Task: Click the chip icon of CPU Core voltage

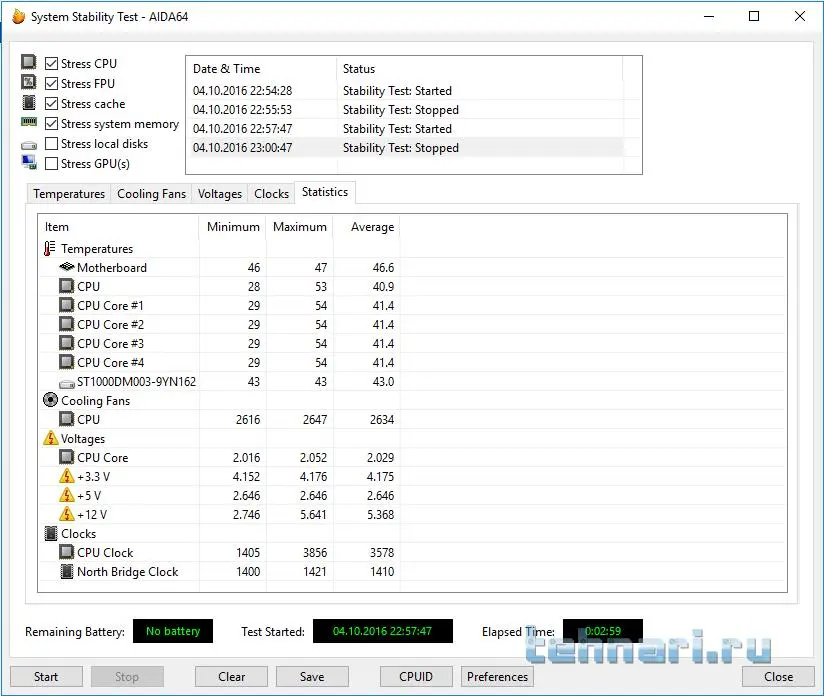Action: click(66, 457)
